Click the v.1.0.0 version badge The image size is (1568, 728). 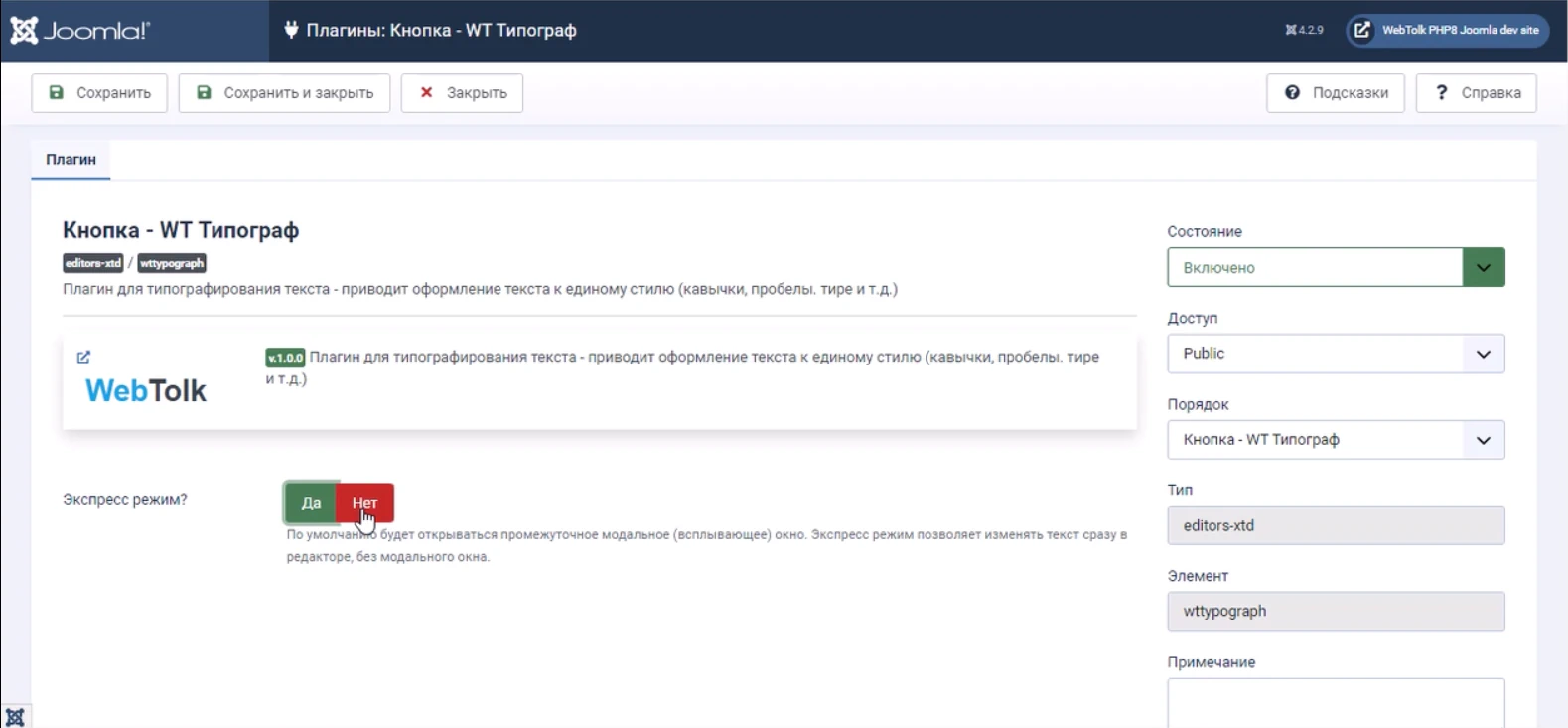[x=285, y=358]
